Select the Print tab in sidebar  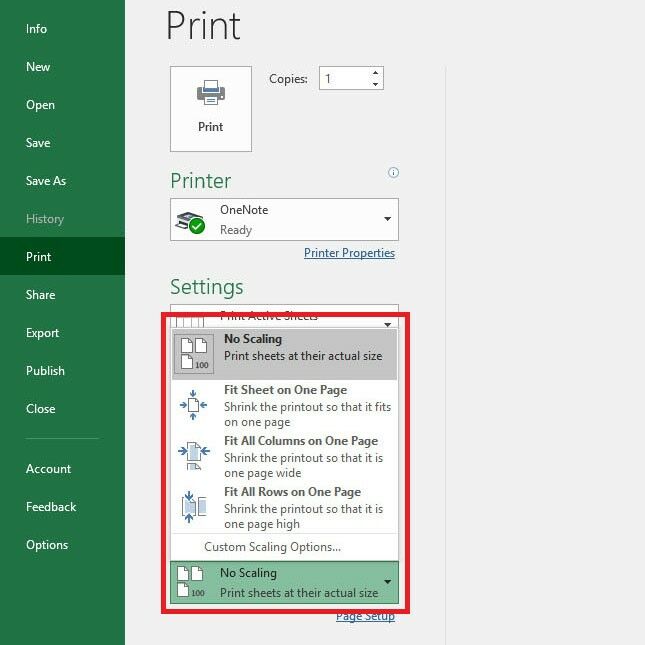(x=62, y=256)
